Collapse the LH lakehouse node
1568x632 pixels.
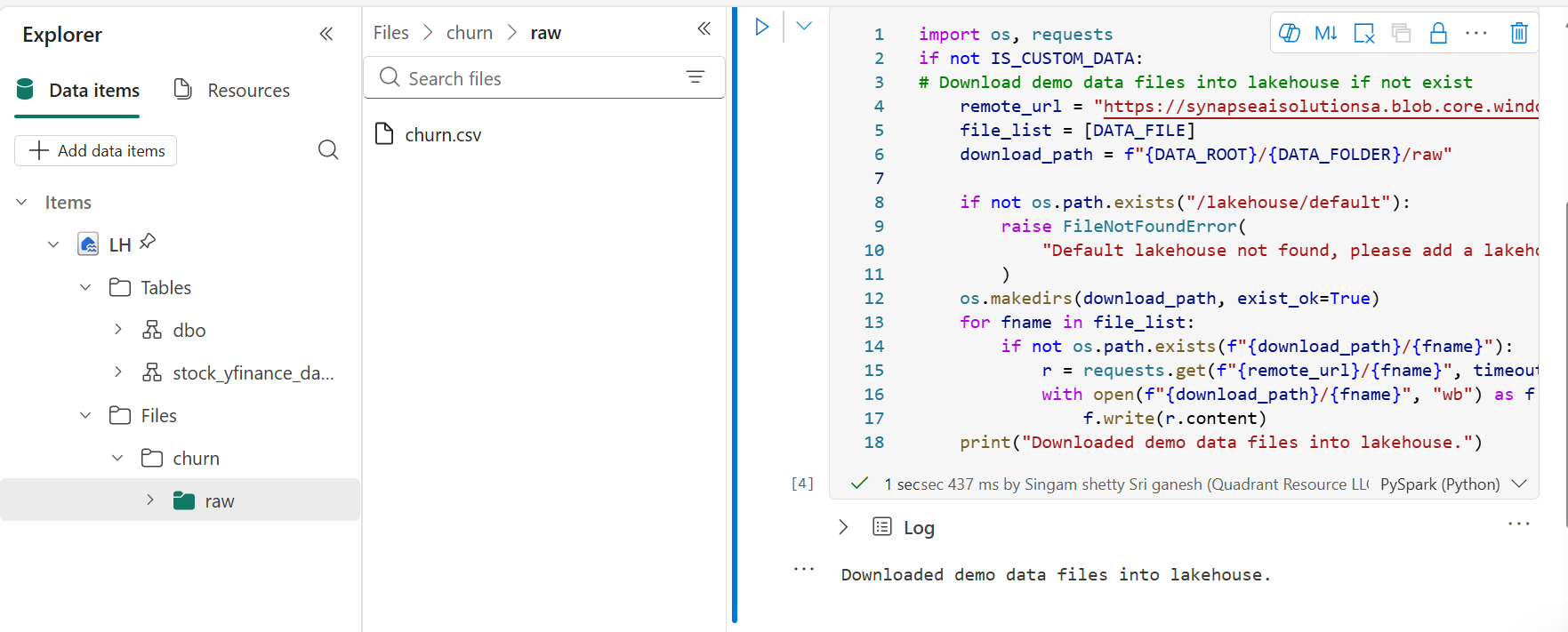point(53,244)
